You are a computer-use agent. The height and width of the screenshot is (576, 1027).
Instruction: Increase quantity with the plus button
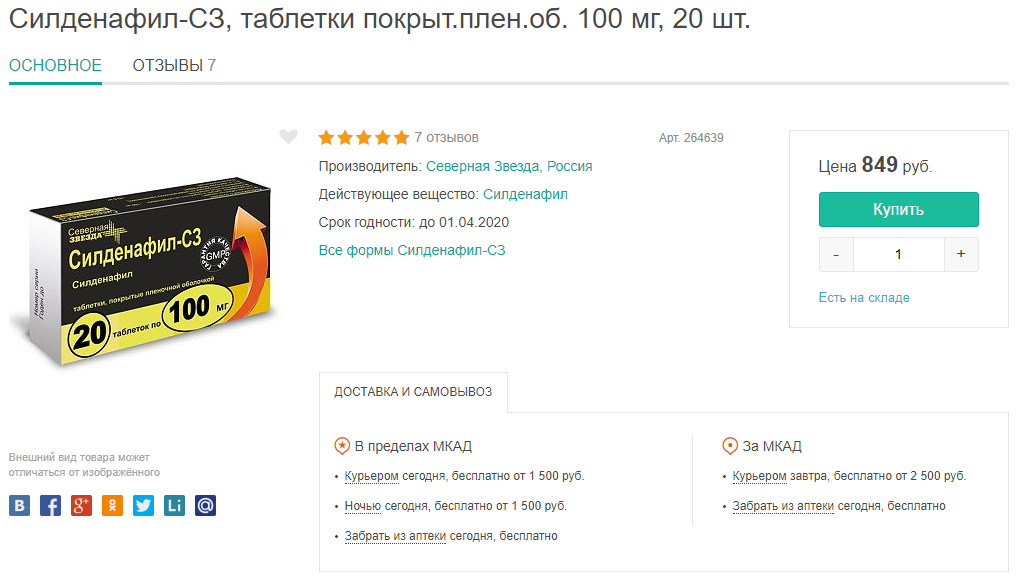961,254
